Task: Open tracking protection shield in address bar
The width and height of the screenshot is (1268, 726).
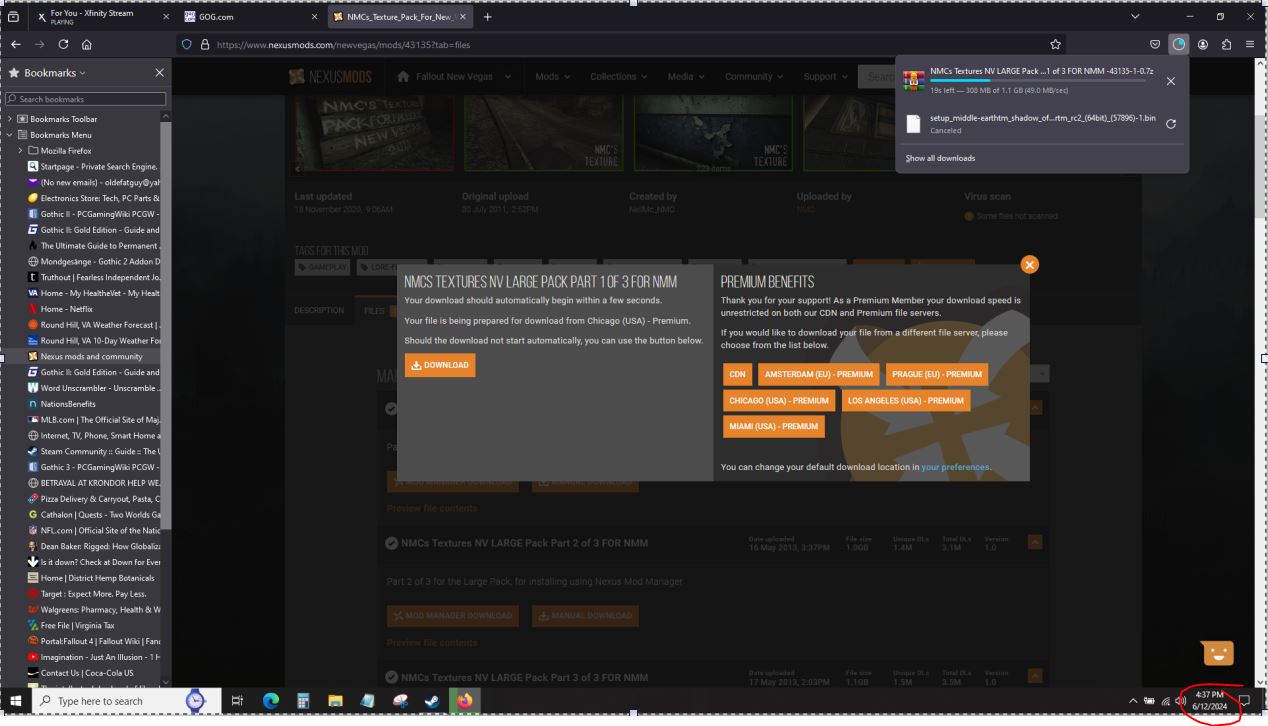Action: pyautogui.click(x=186, y=44)
